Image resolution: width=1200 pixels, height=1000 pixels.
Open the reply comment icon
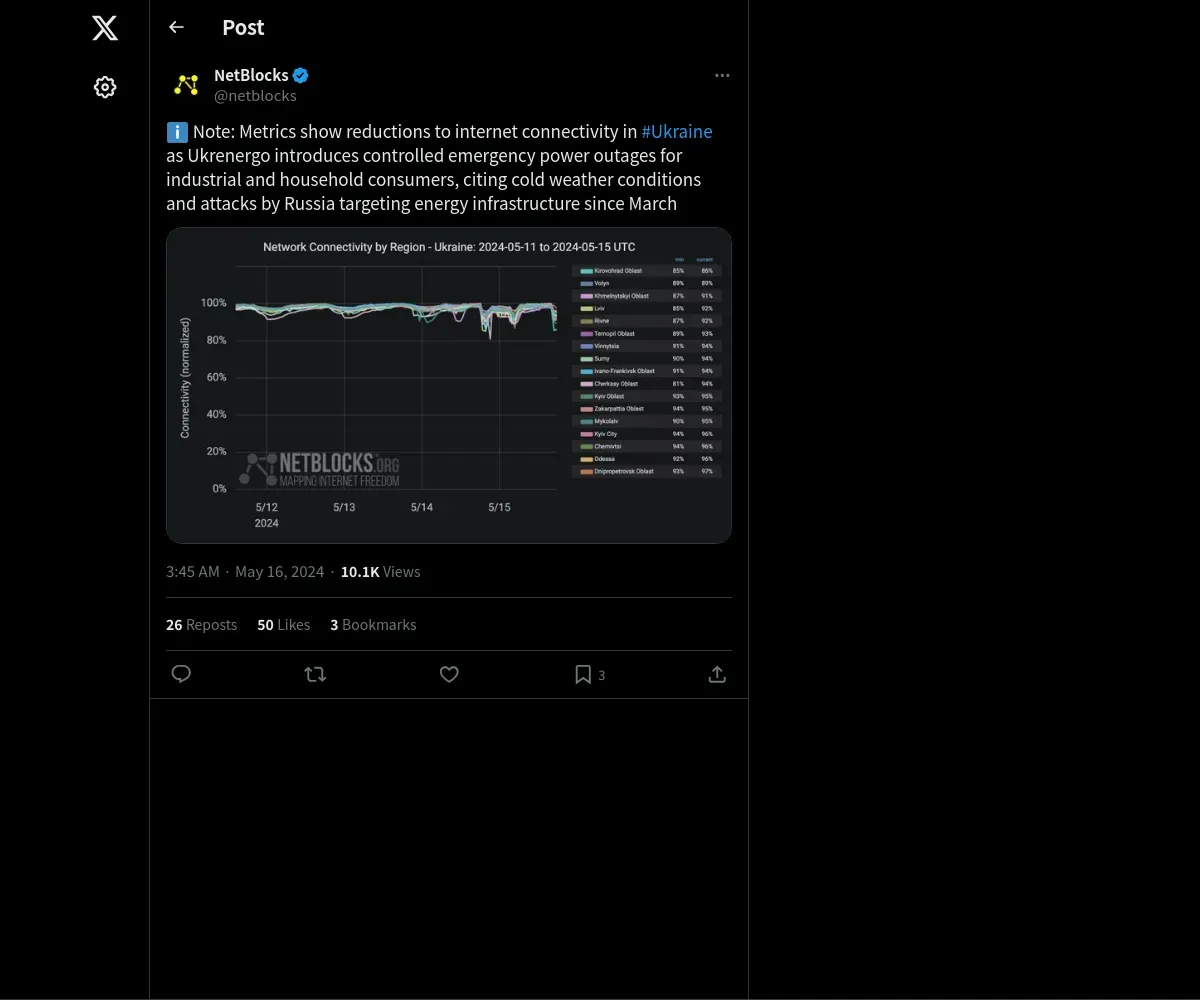[181, 674]
